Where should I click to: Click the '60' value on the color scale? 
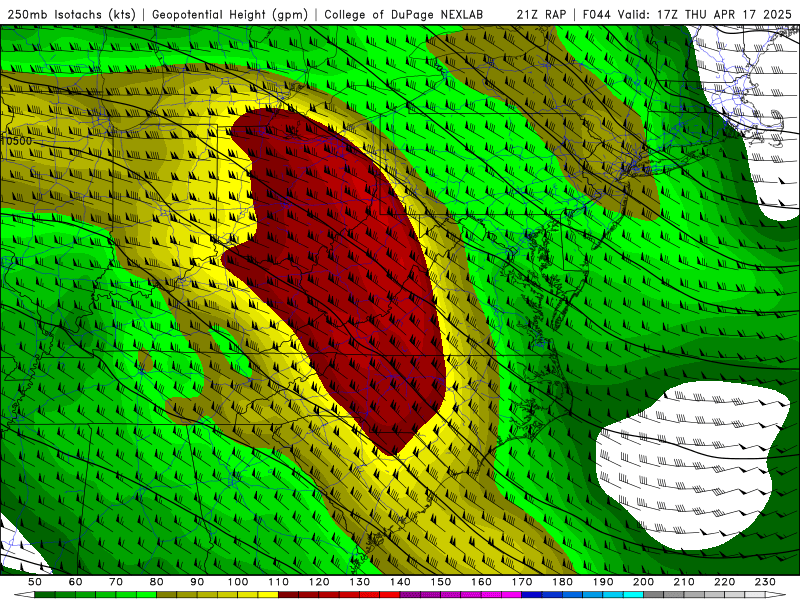[x=76, y=582]
